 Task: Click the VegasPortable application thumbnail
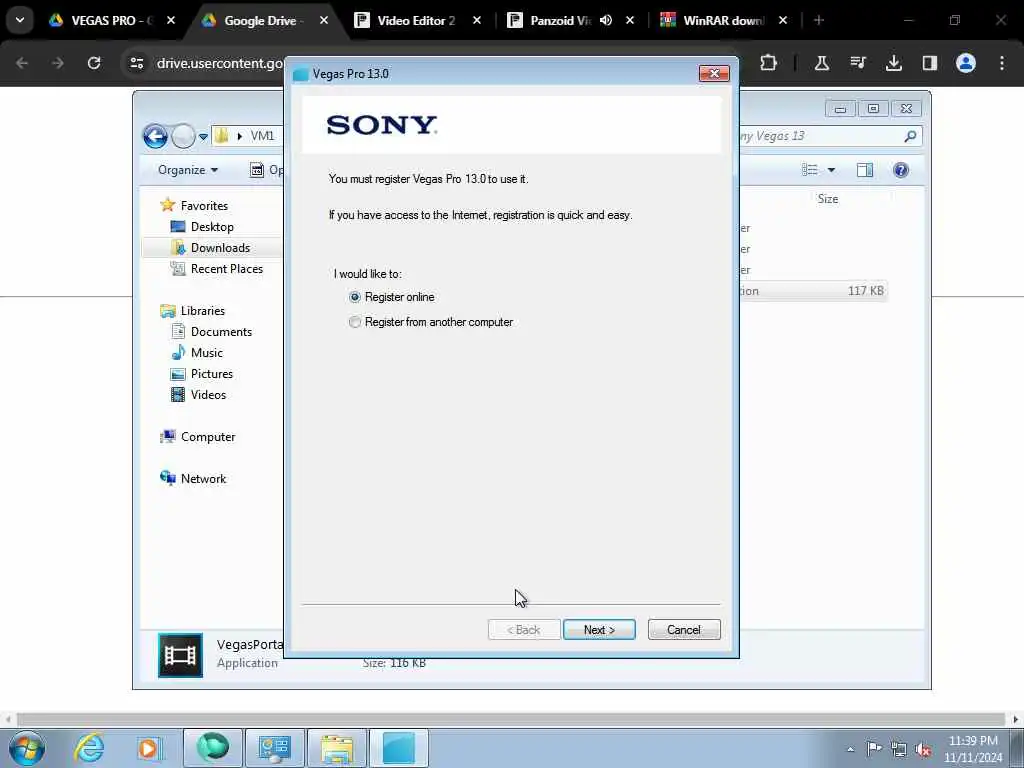[180, 654]
